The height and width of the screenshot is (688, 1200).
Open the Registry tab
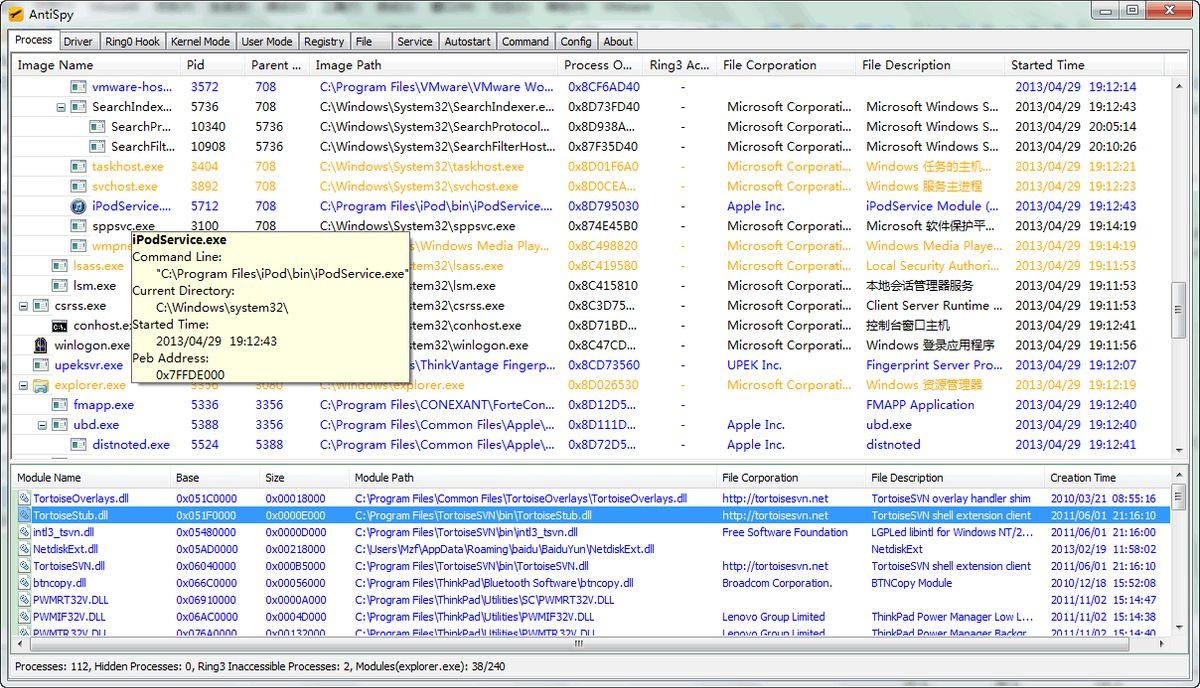coord(324,42)
